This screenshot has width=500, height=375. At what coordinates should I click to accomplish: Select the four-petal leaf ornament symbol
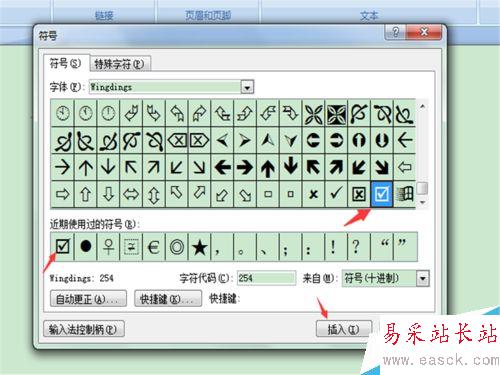[313, 113]
